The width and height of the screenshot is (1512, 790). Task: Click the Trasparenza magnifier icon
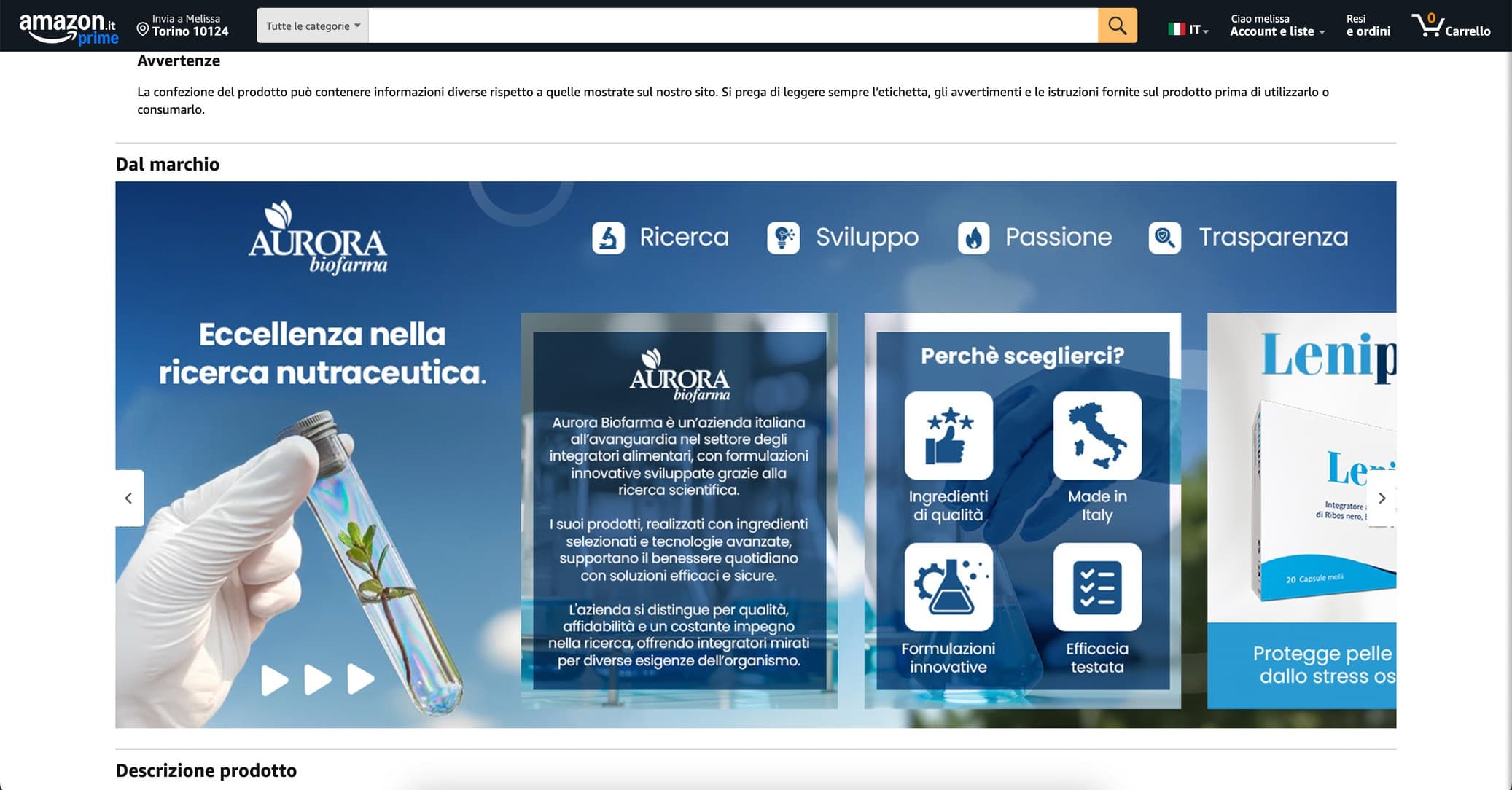1165,238
